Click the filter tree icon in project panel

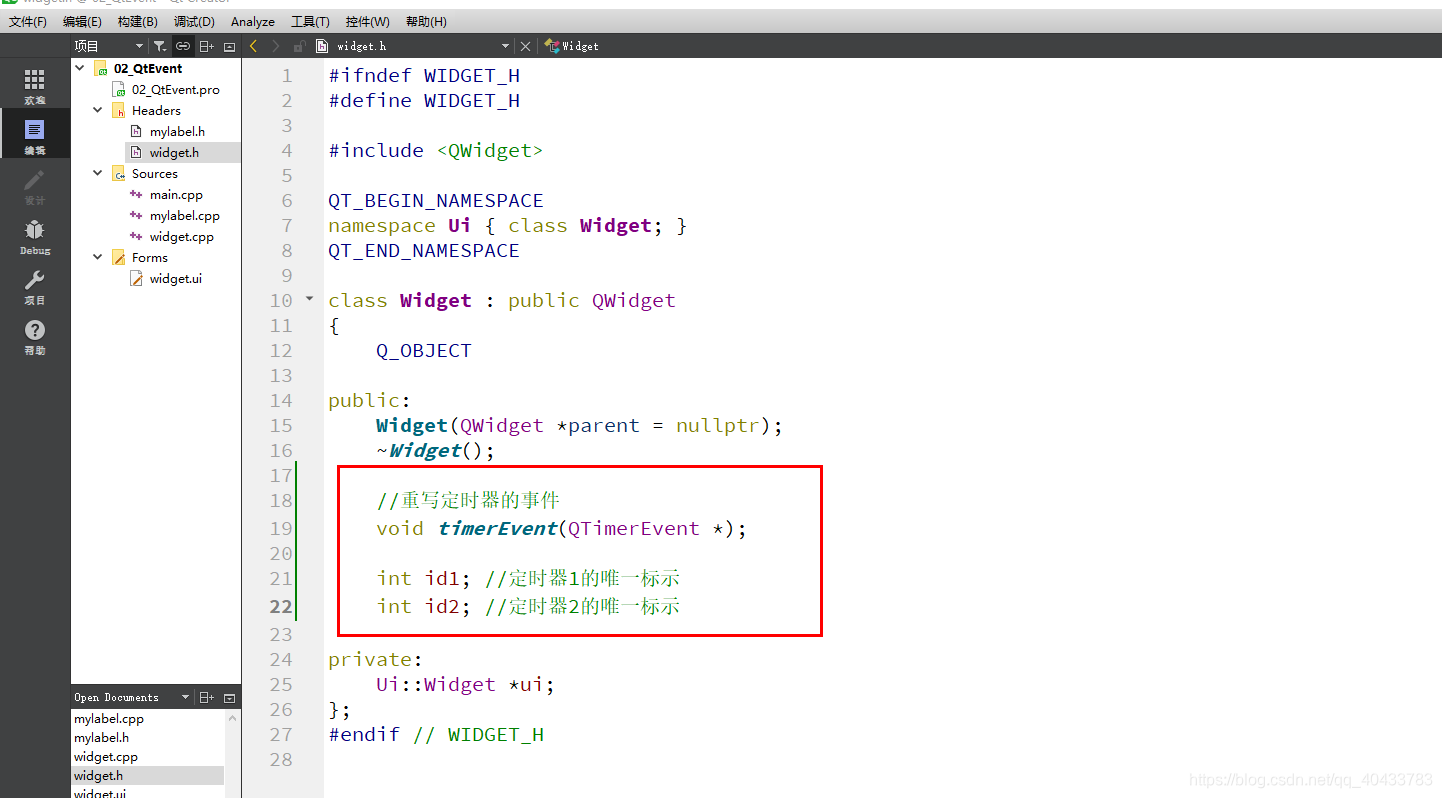coord(160,46)
